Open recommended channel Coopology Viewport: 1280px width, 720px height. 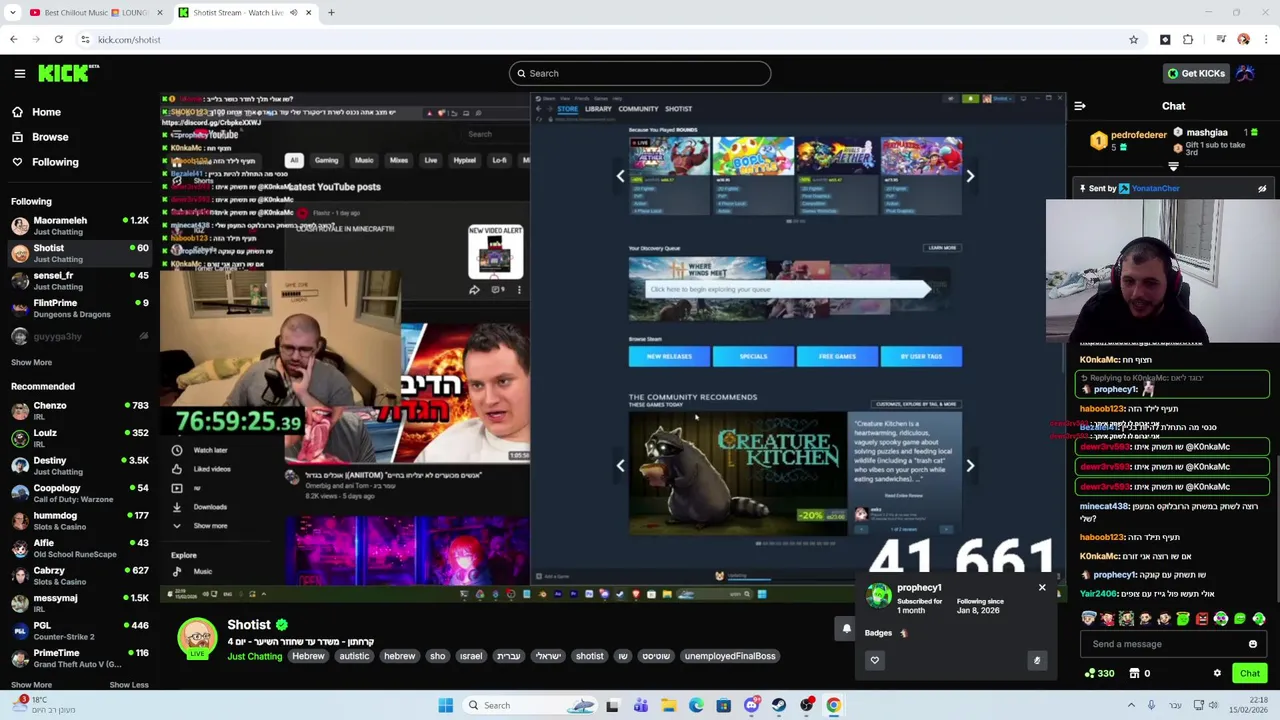(x=78, y=493)
